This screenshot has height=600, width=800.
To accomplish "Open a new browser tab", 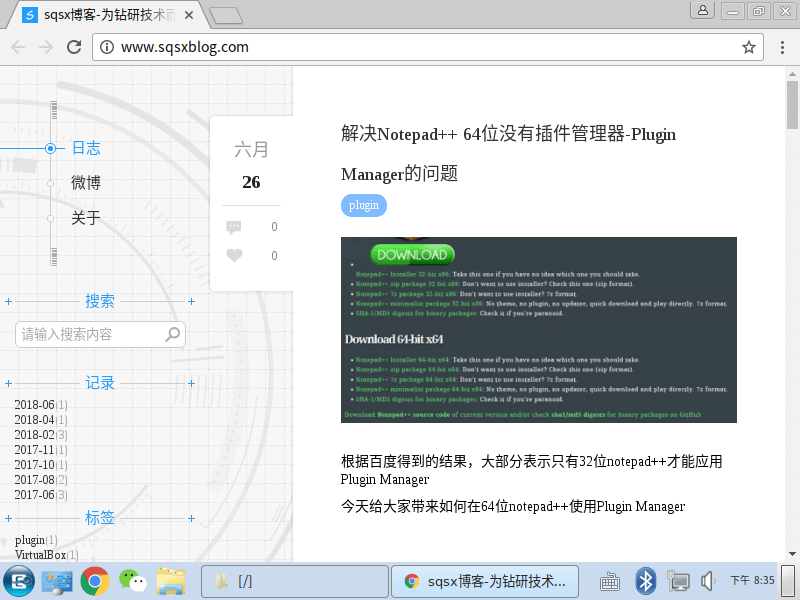I will click(226, 15).
